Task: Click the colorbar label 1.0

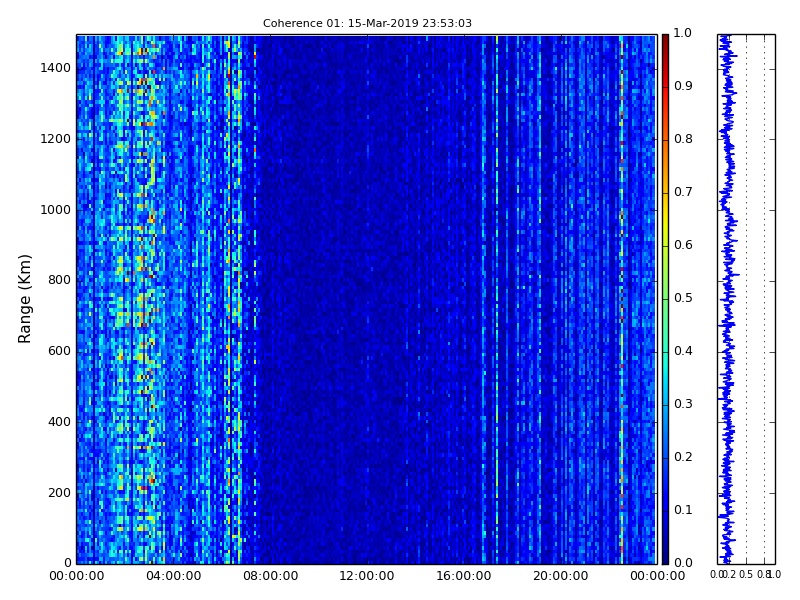Action: tap(683, 33)
